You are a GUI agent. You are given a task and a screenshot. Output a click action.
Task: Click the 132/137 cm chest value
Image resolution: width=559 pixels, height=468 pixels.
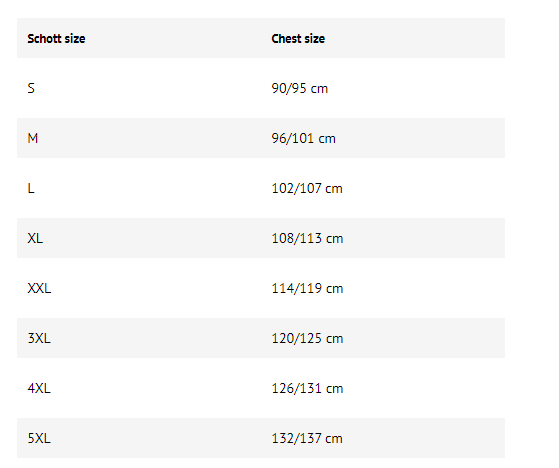click(x=307, y=438)
